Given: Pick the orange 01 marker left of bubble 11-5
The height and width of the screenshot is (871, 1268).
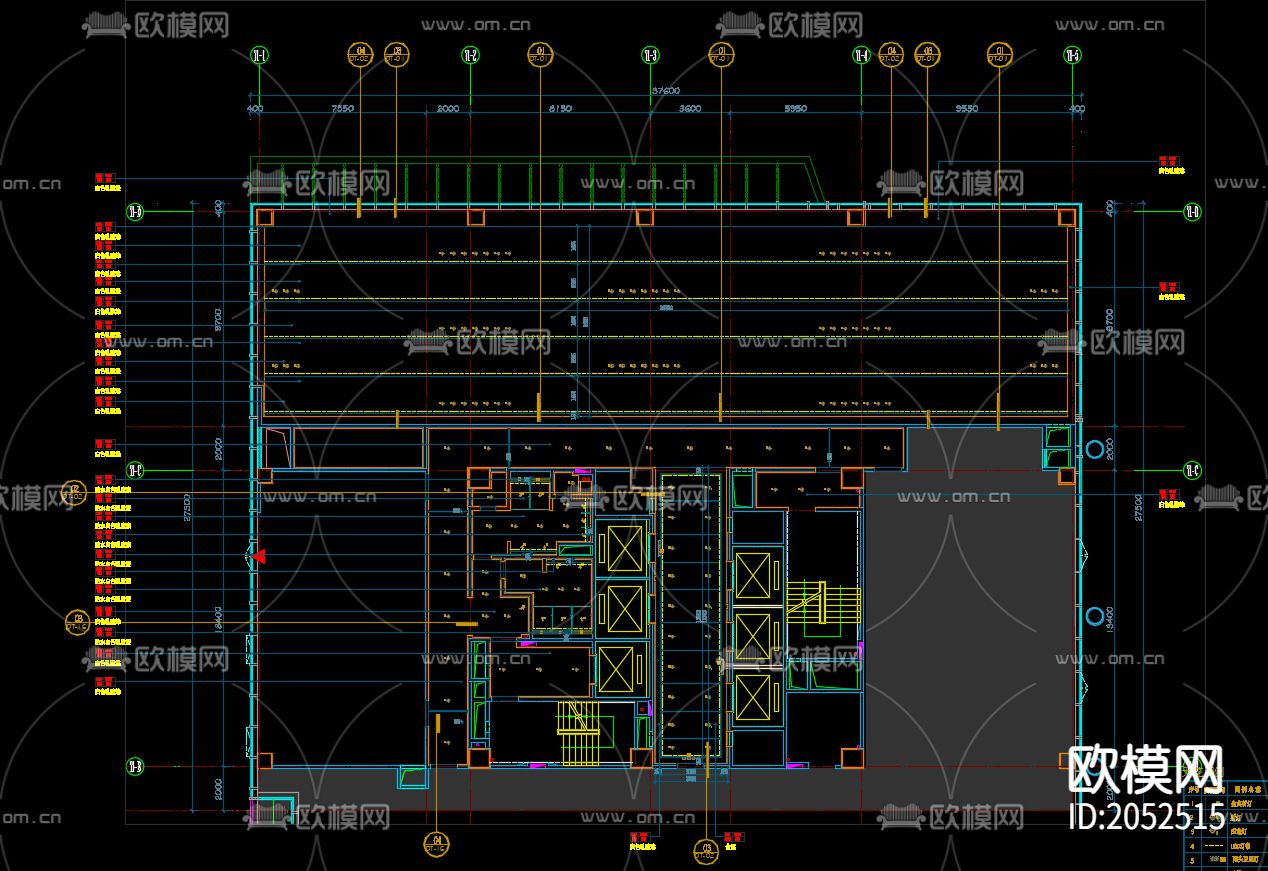Looking at the screenshot, I should point(998,55).
